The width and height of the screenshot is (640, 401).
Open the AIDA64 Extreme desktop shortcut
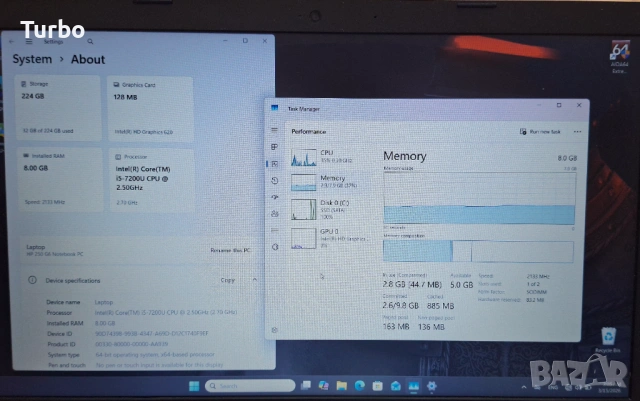click(620, 56)
